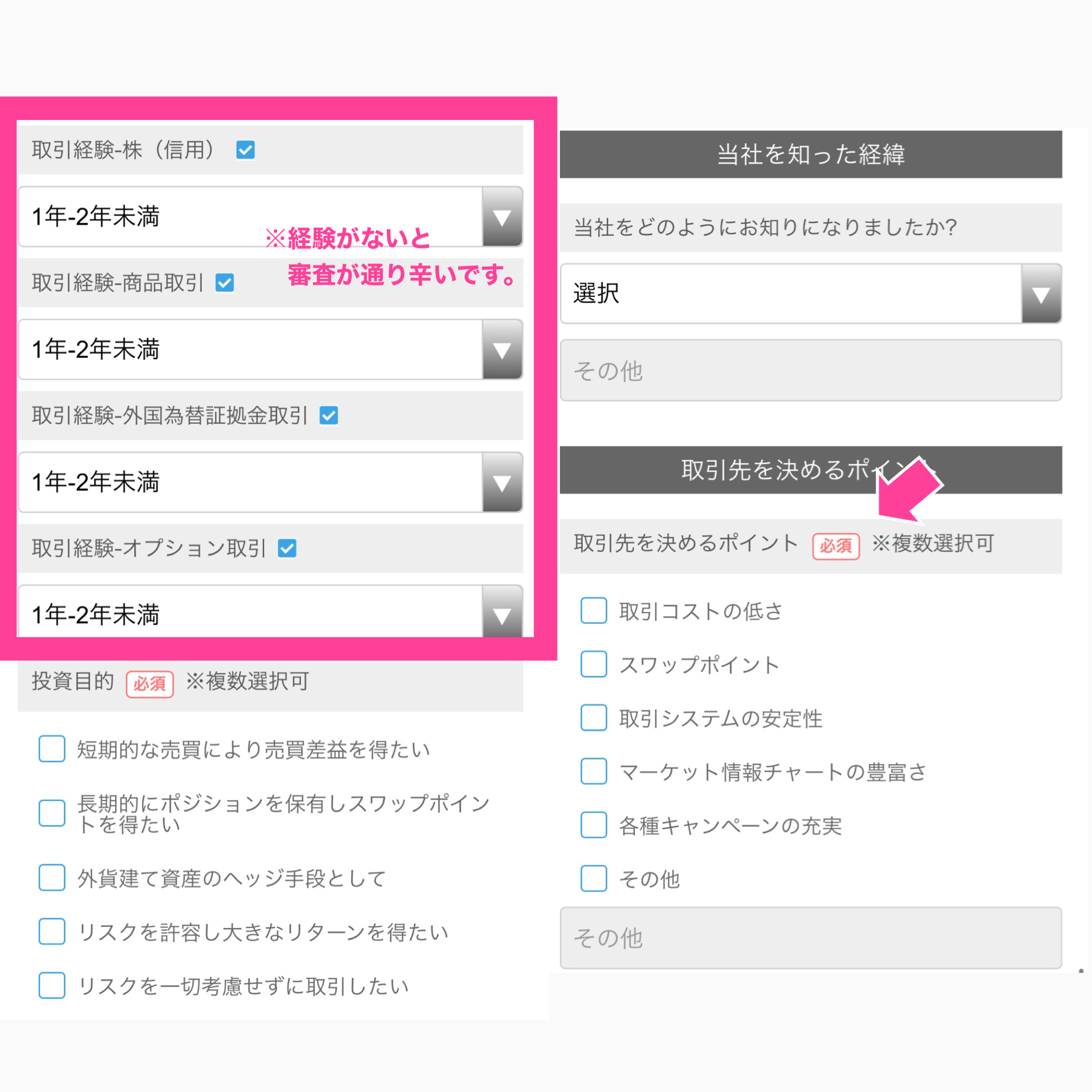Tick 外貨建て資産のヘッジ手段として checkbox
Screen dimensions: 1092x1092
tap(52, 878)
